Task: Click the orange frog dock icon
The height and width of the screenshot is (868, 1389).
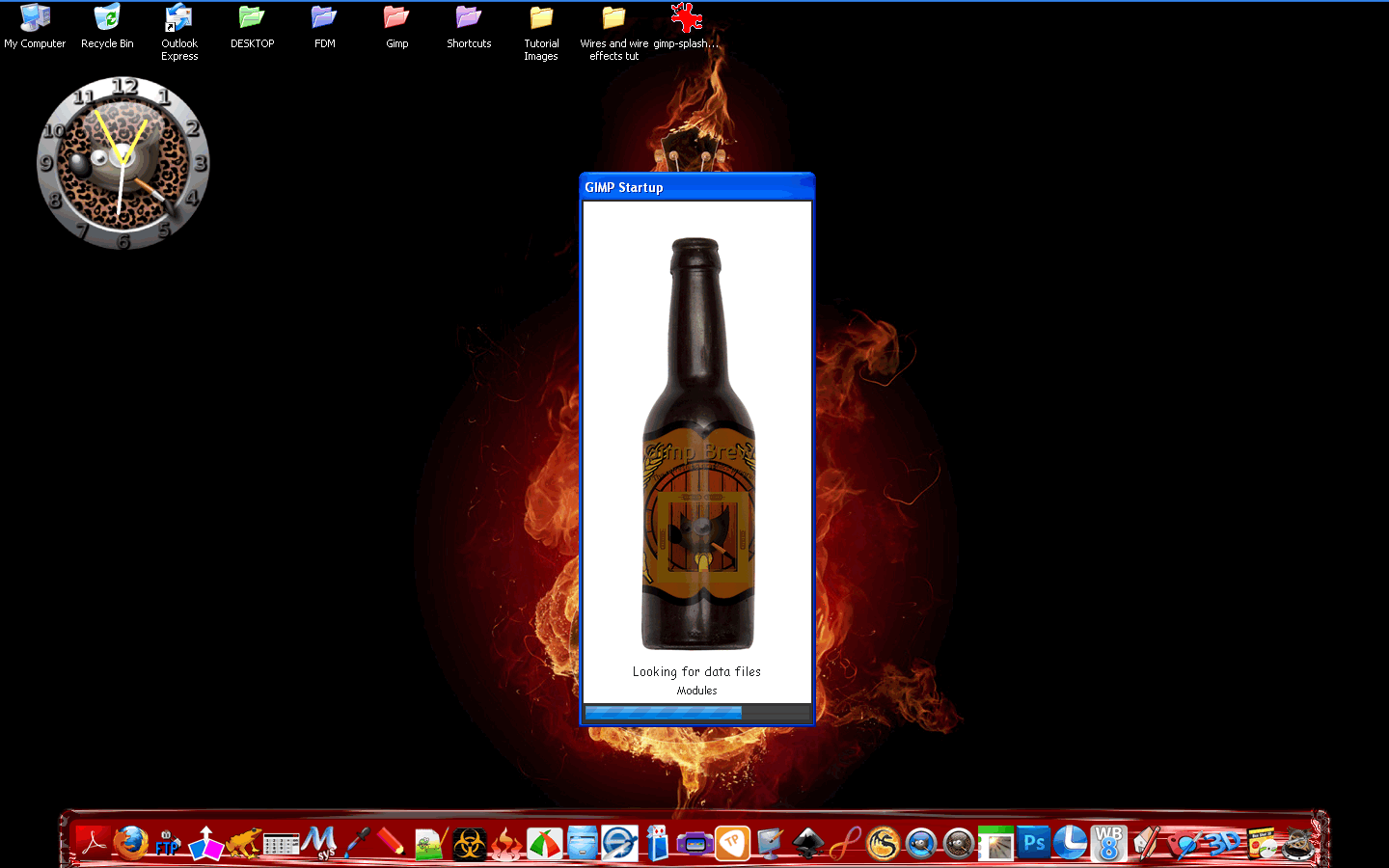Action: coord(244,844)
